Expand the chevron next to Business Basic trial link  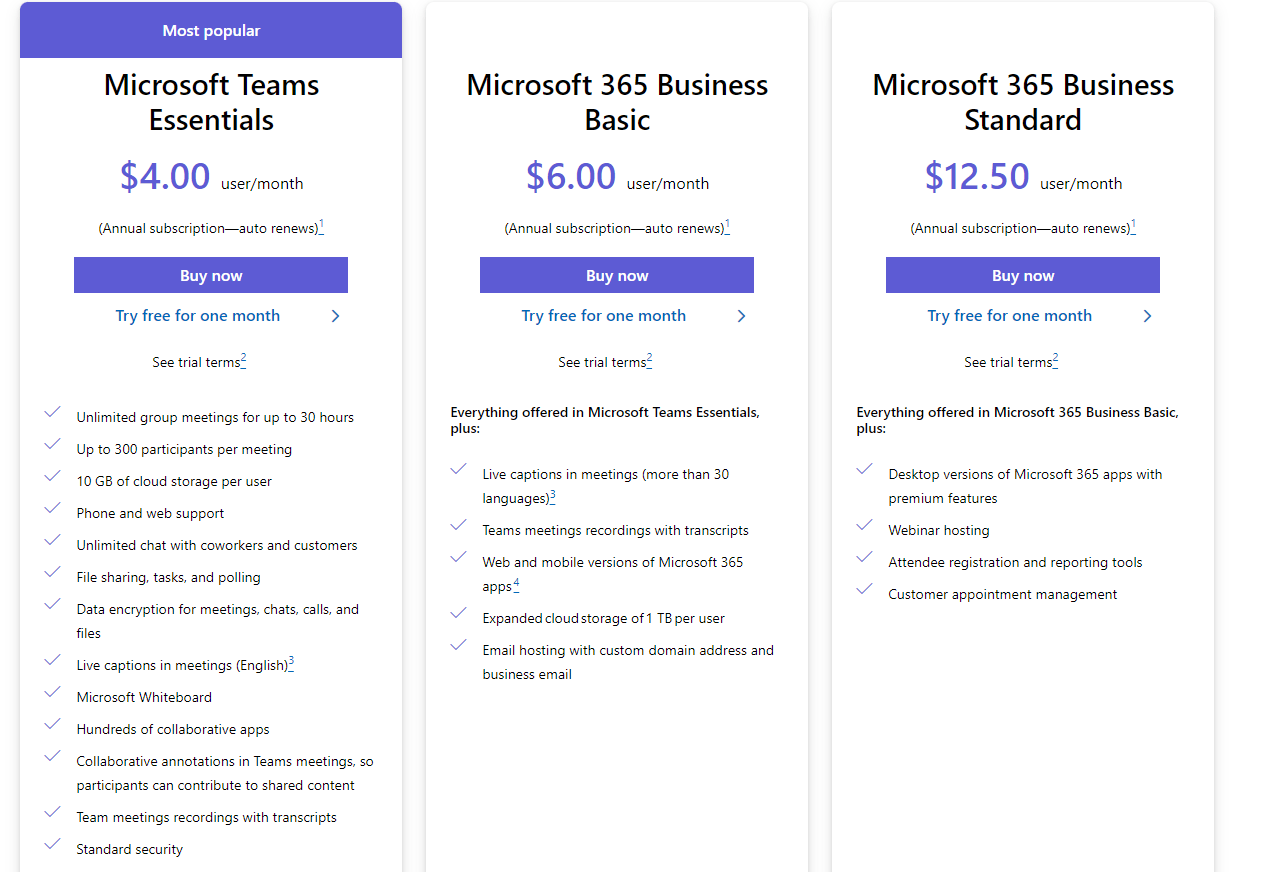(x=741, y=315)
